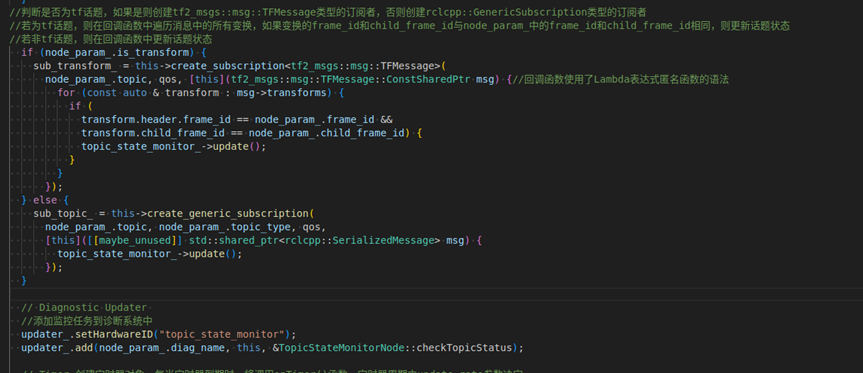This screenshot has height=373, width=863.
Task: Click "TopicStateMonitorNode" class name
Action: coord(341,348)
